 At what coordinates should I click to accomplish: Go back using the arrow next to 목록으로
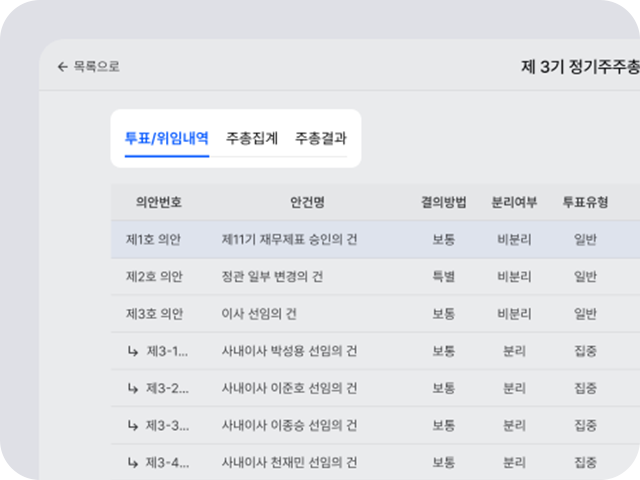(62, 67)
